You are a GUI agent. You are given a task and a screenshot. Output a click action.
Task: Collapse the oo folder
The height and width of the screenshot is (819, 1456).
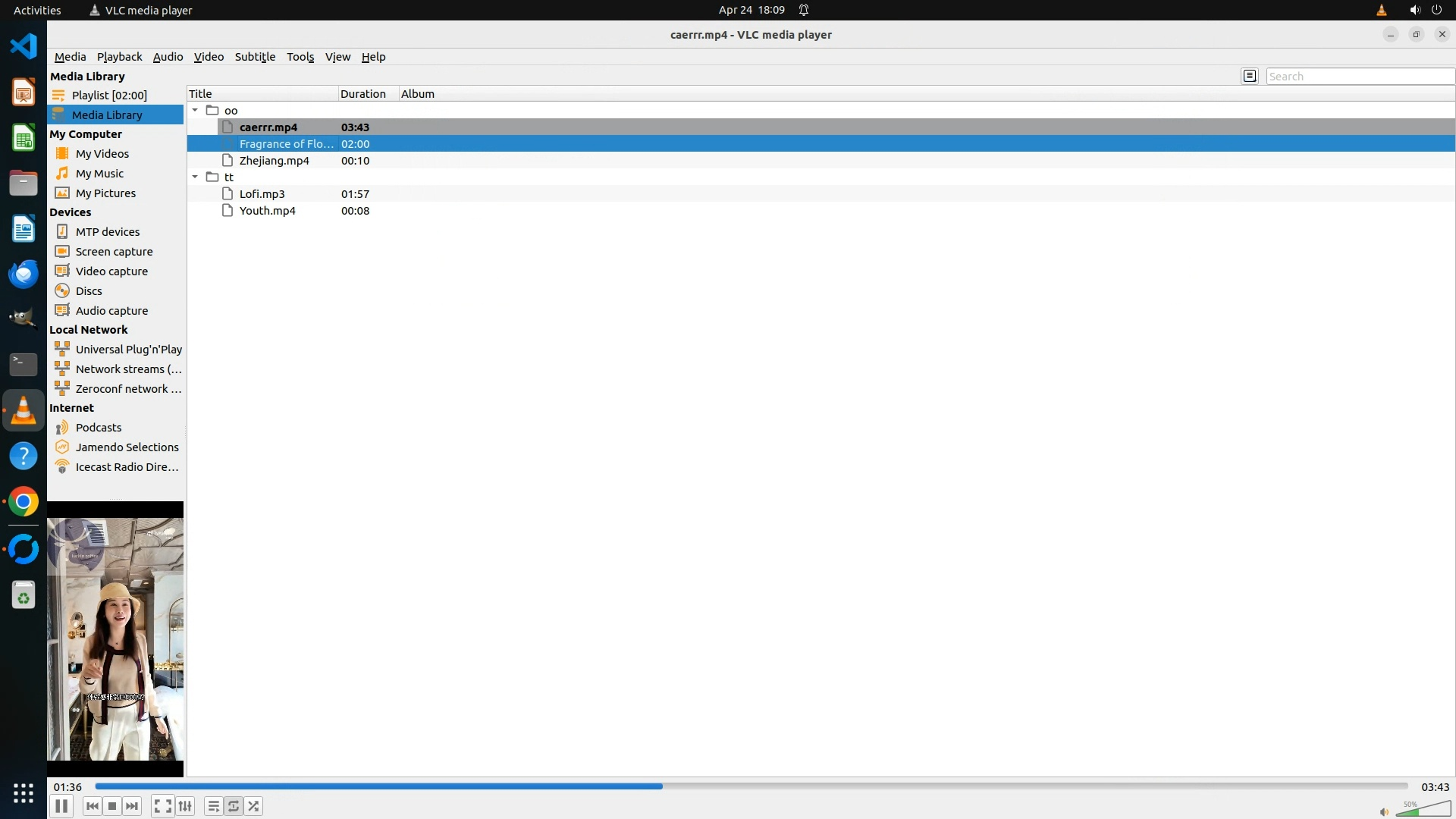tap(195, 110)
